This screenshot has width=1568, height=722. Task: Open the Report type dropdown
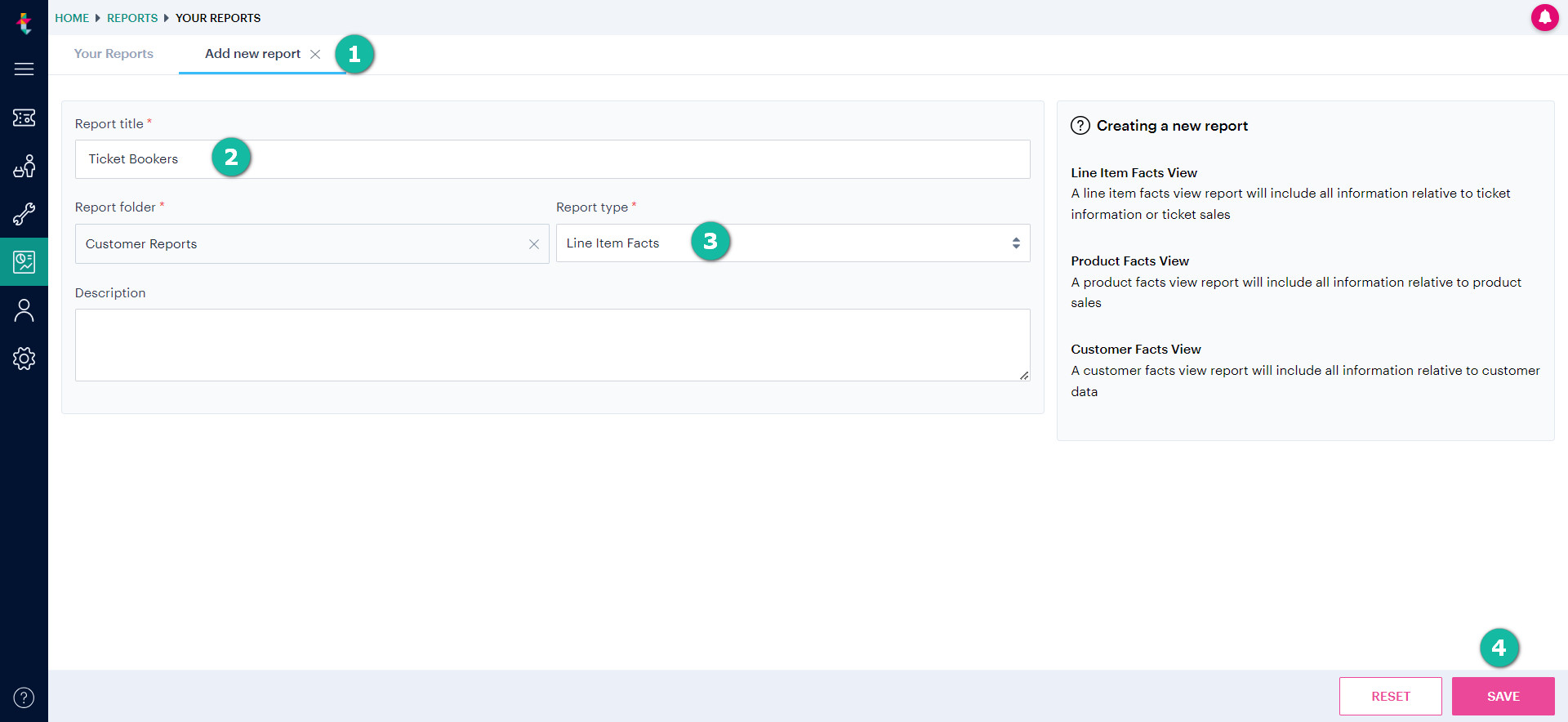tap(793, 243)
